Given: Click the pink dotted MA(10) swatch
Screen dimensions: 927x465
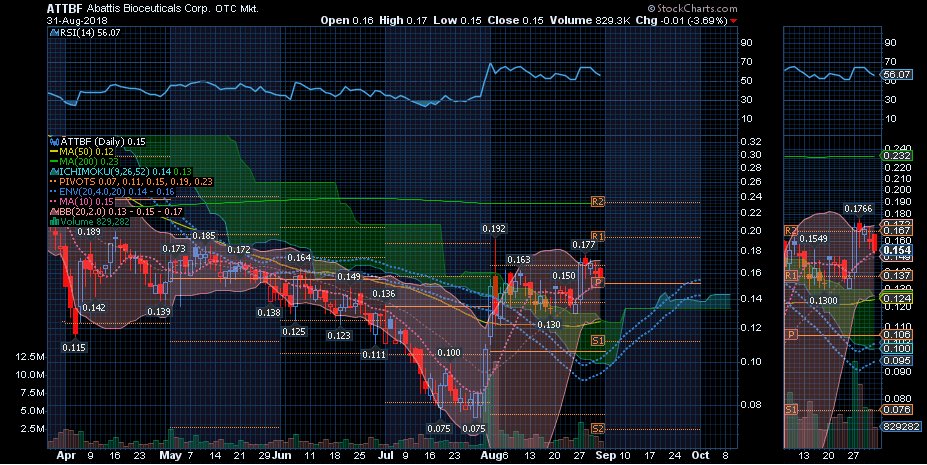Looking at the screenshot, I should click(x=54, y=202).
